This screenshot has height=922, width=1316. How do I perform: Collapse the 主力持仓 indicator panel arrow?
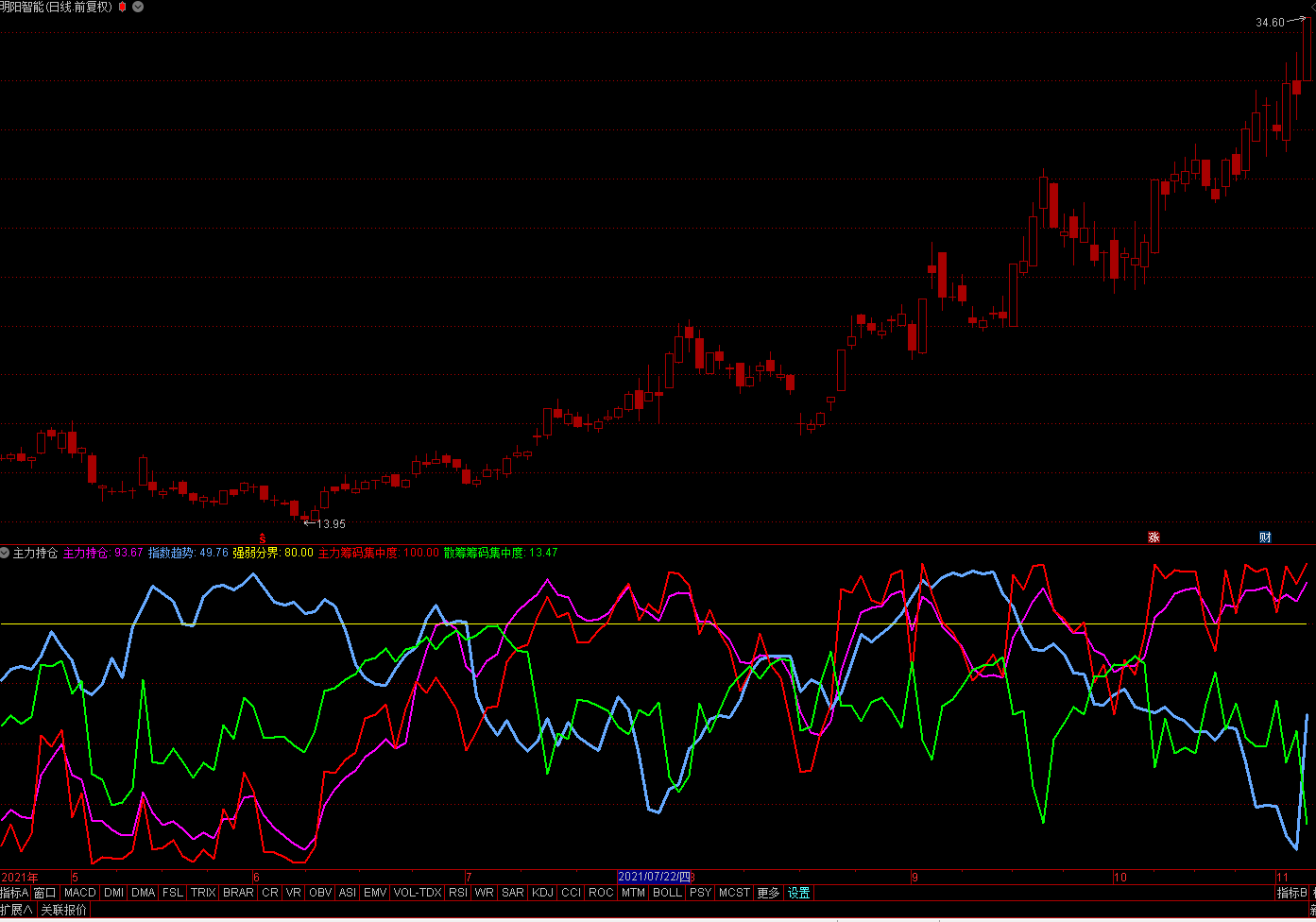(x=5, y=552)
